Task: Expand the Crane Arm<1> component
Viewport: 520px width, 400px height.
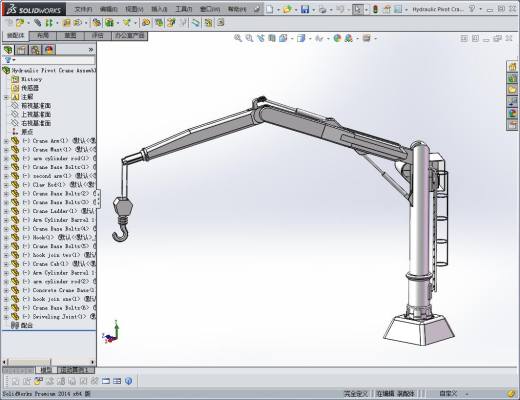Action: (x=6, y=141)
